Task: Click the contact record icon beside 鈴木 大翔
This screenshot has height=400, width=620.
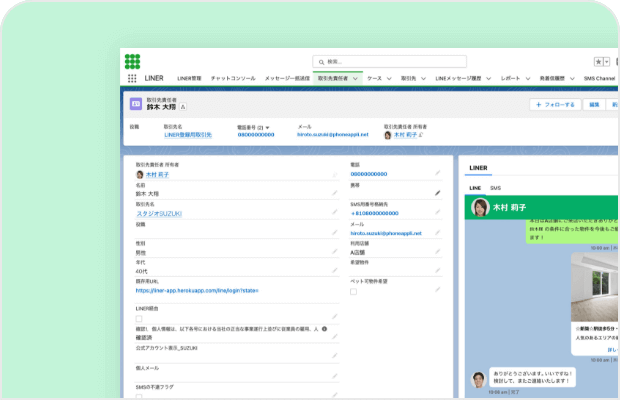Action: coord(136,104)
